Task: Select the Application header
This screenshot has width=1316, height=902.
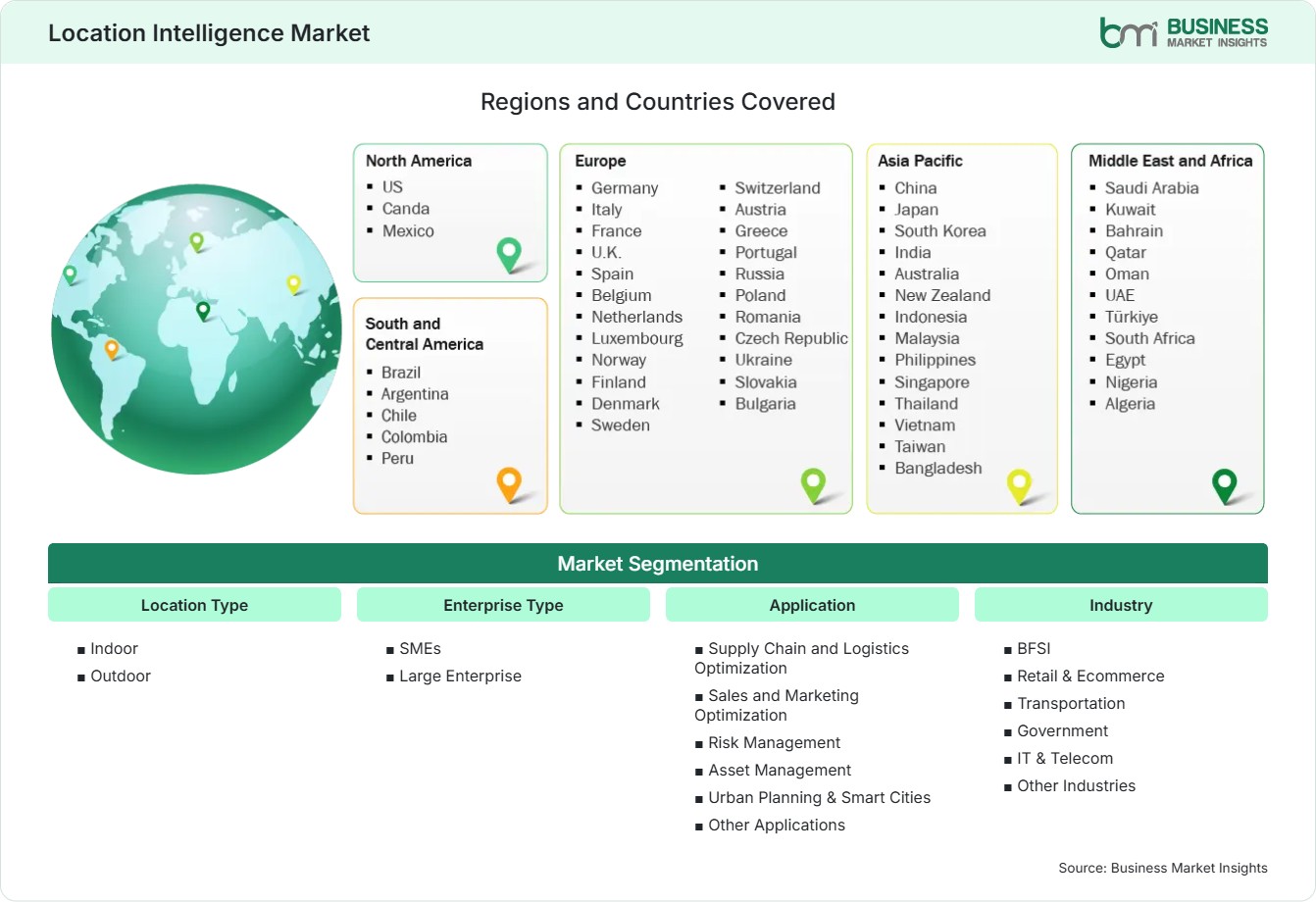Action: click(812, 605)
